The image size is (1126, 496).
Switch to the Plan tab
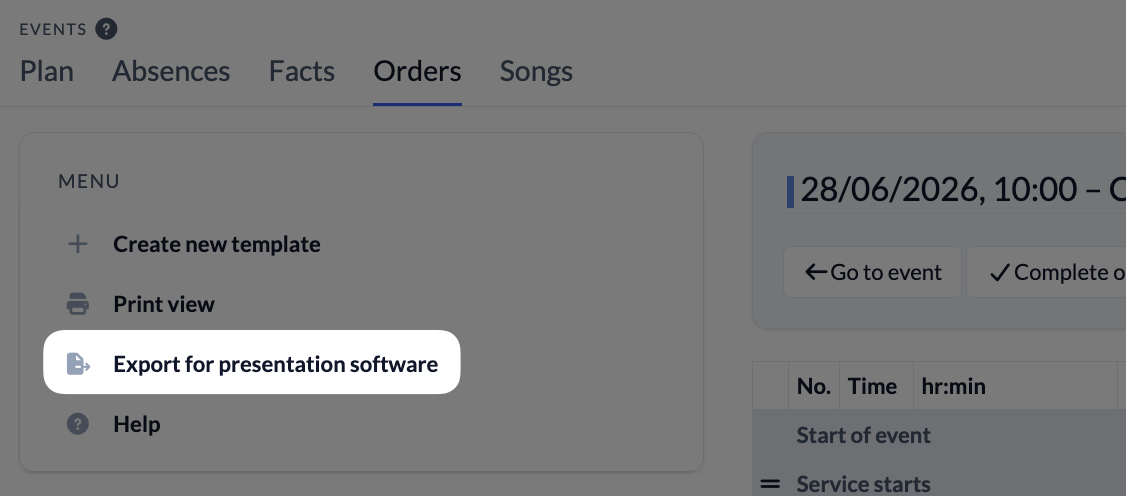[x=47, y=71]
